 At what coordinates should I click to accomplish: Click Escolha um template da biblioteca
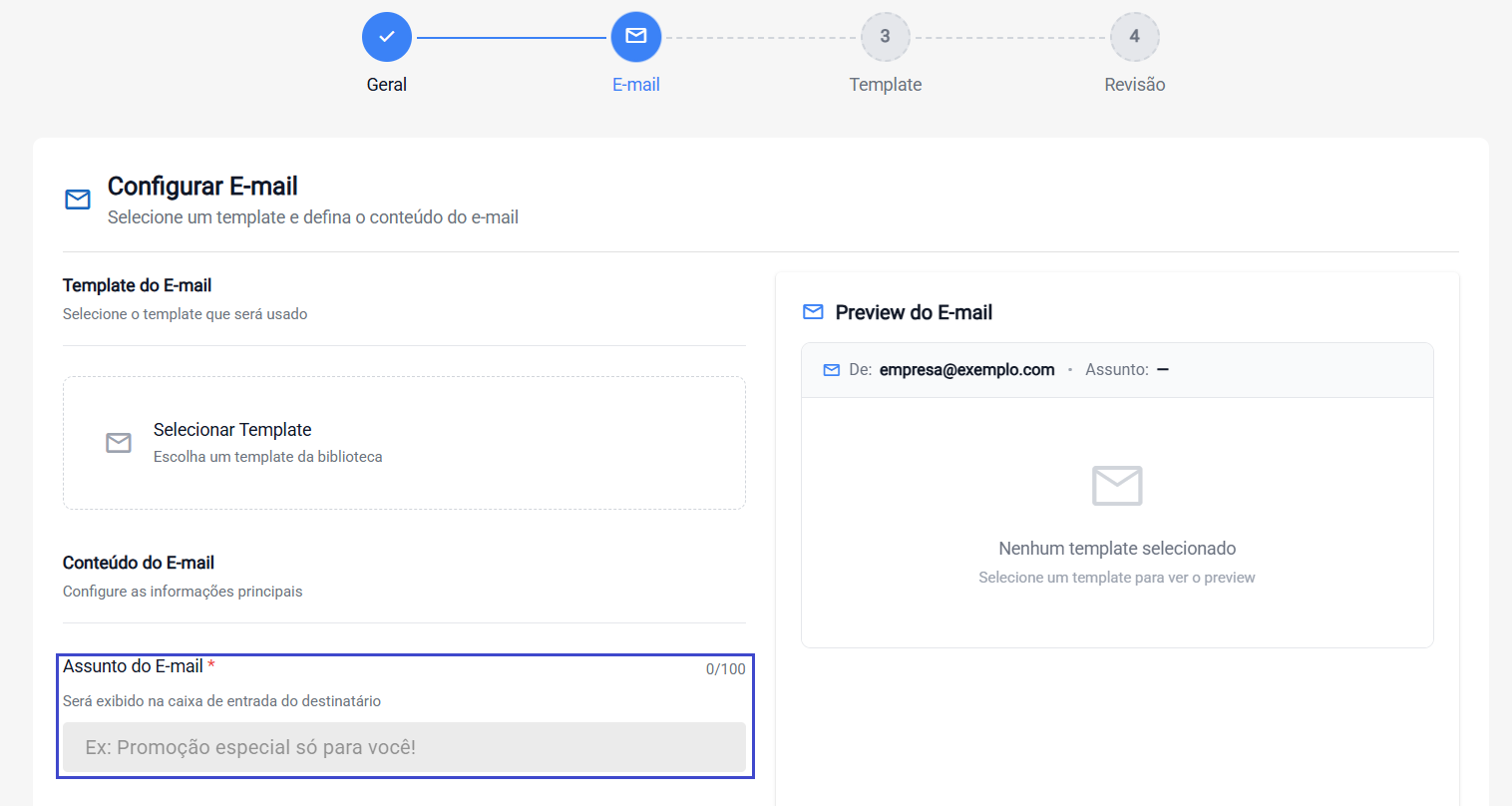point(267,456)
